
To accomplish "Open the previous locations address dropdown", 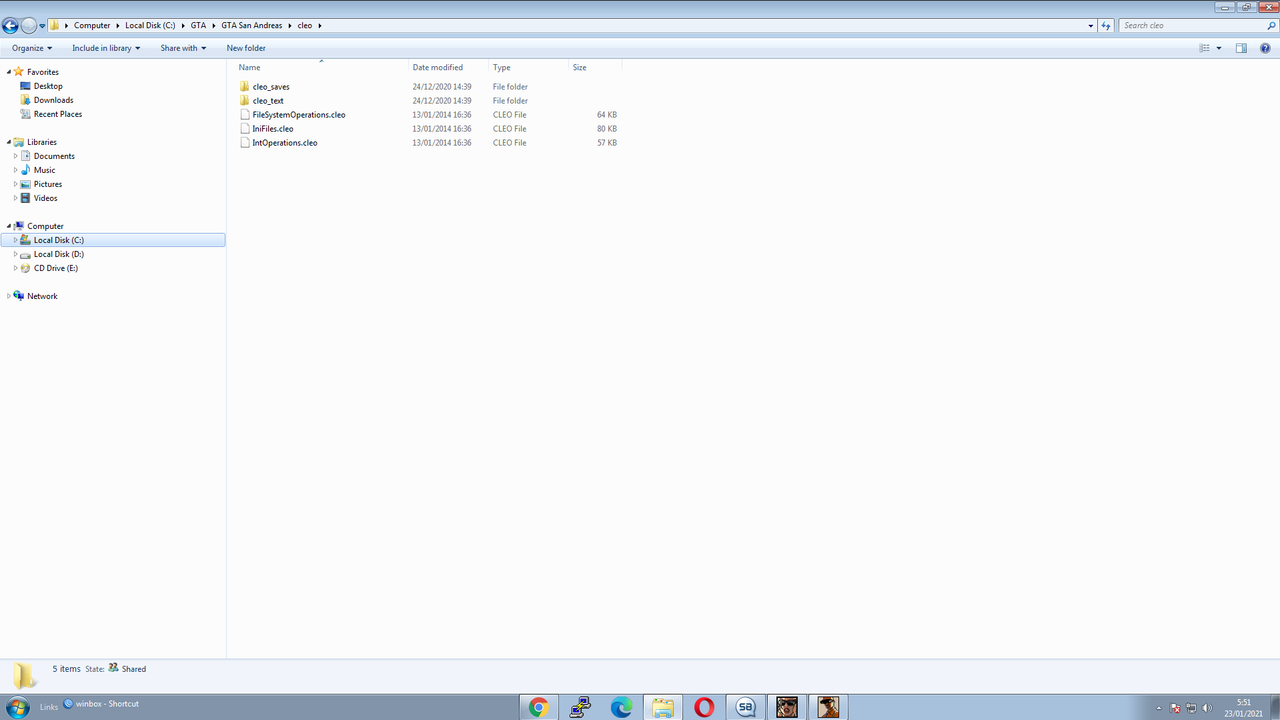I will (x=1091, y=25).
